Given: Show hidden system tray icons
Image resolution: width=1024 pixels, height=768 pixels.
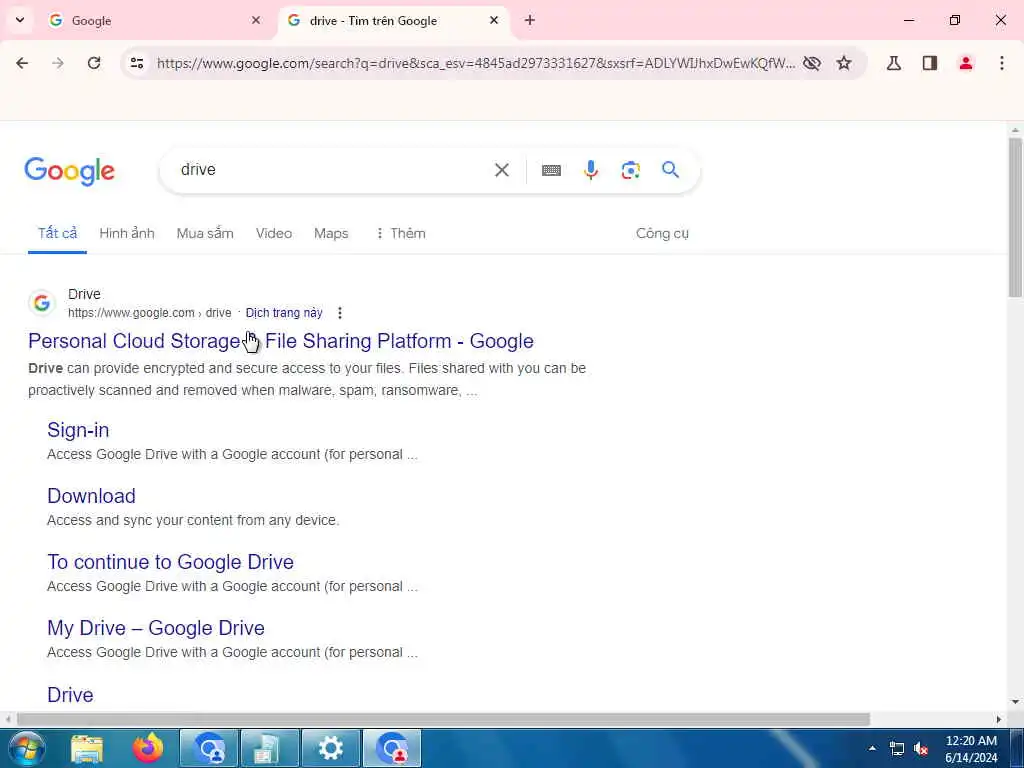Looking at the screenshot, I should tap(872, 748).
